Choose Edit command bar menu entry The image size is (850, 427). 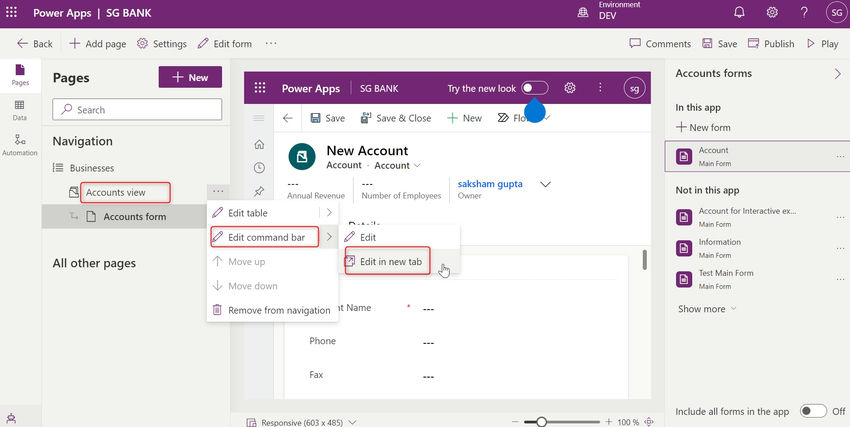tap(266, 237)
